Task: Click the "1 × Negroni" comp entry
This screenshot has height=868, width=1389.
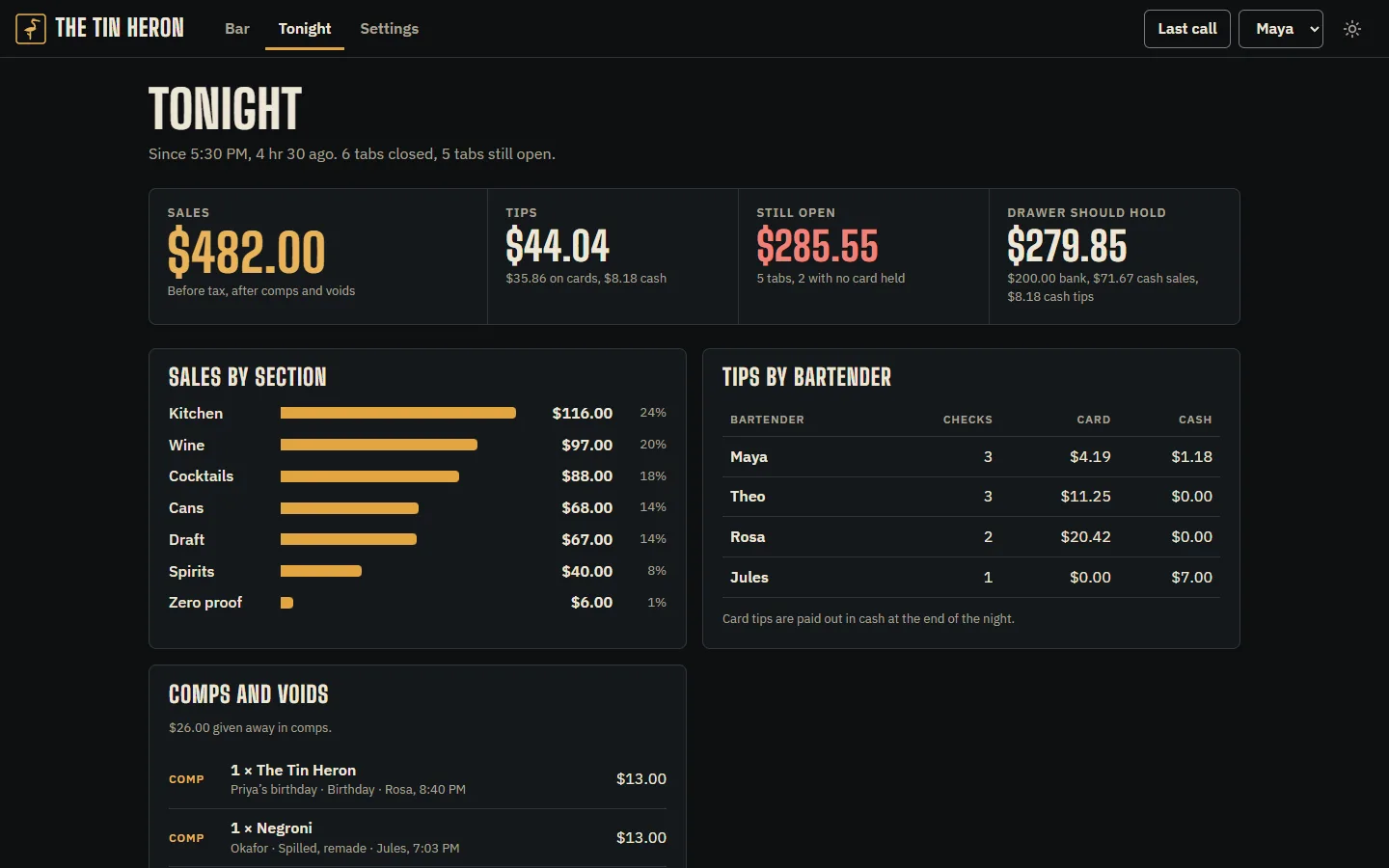Action: pyautogui.click(x=418, y=838)
